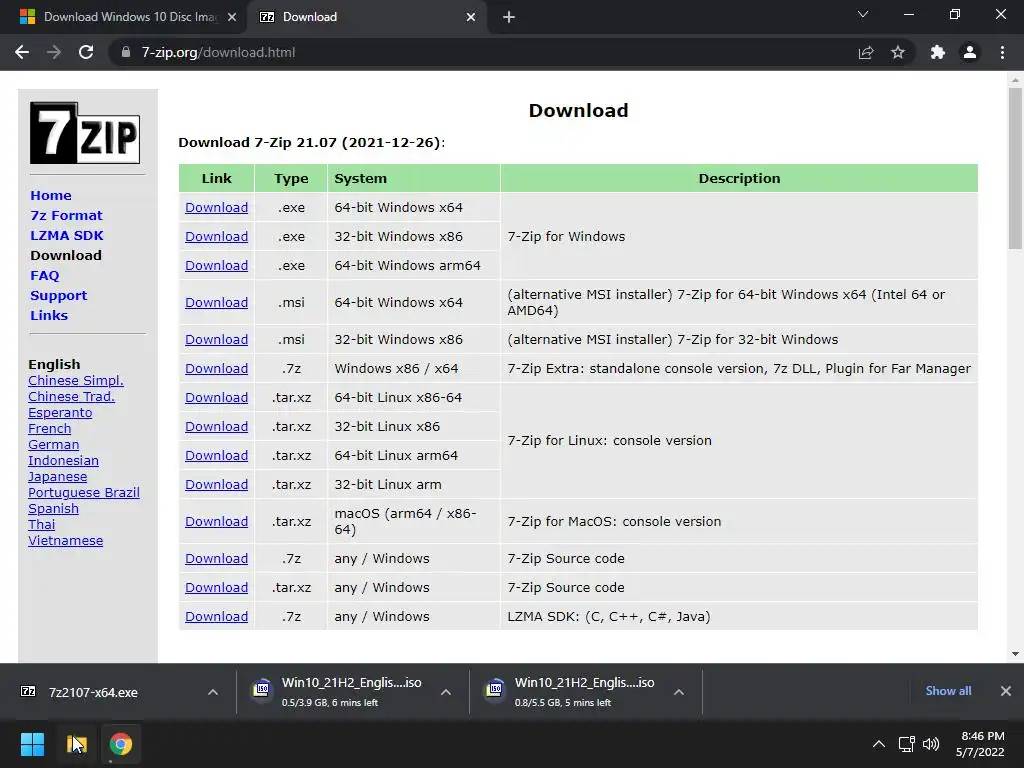Click first Win10 ISO download icon (0.5/3.9 GB)

point(261,689)
